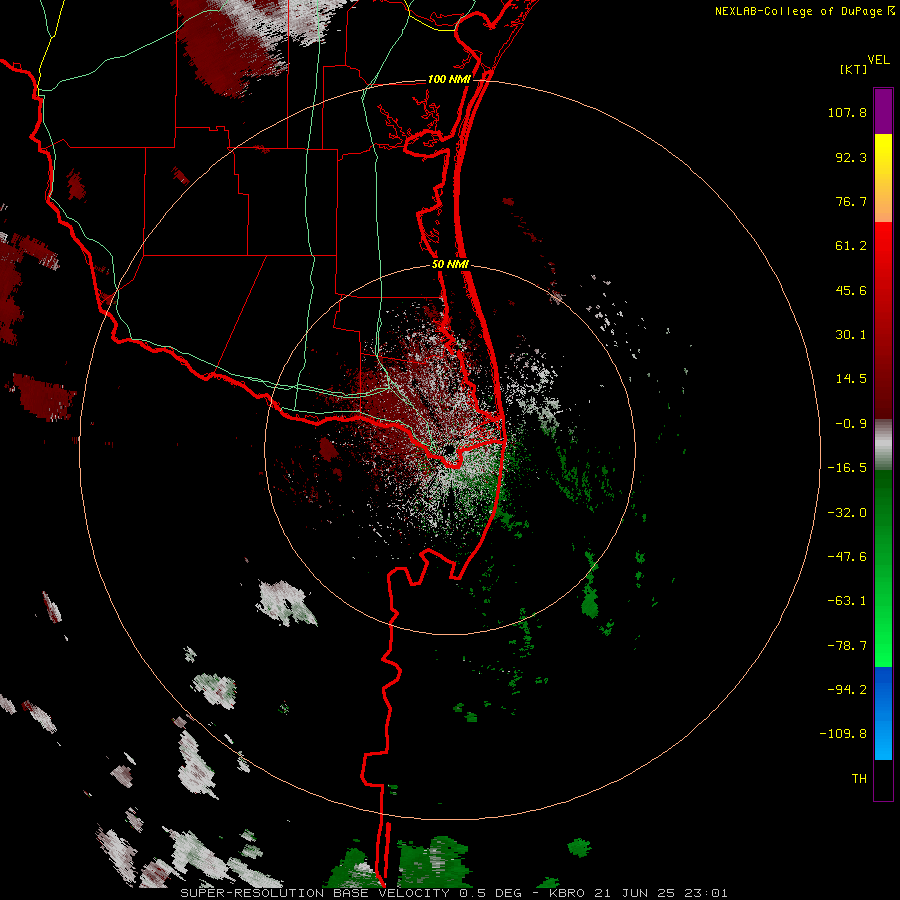Click the TH legend label
The width and height of the screenshot is (900, 900).
[x=859, y=779]
